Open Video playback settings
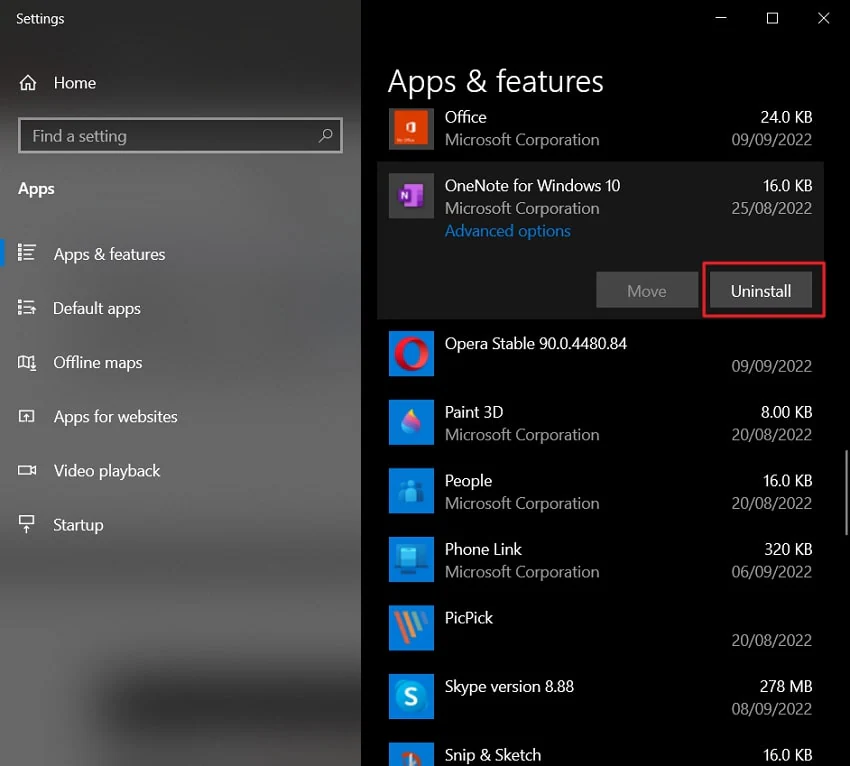Screen dimensions: 850x766 point(106,471)
